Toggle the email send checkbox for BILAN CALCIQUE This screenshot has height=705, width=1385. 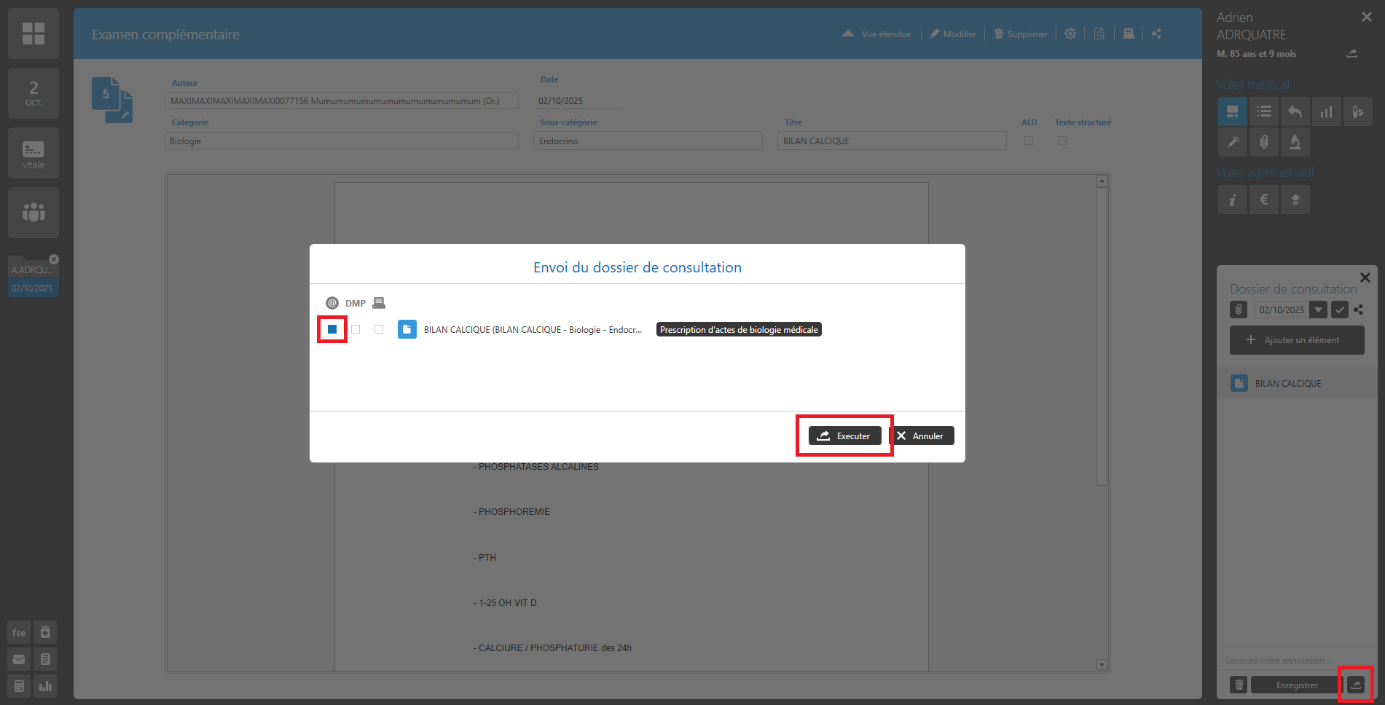tap(332, 329)
